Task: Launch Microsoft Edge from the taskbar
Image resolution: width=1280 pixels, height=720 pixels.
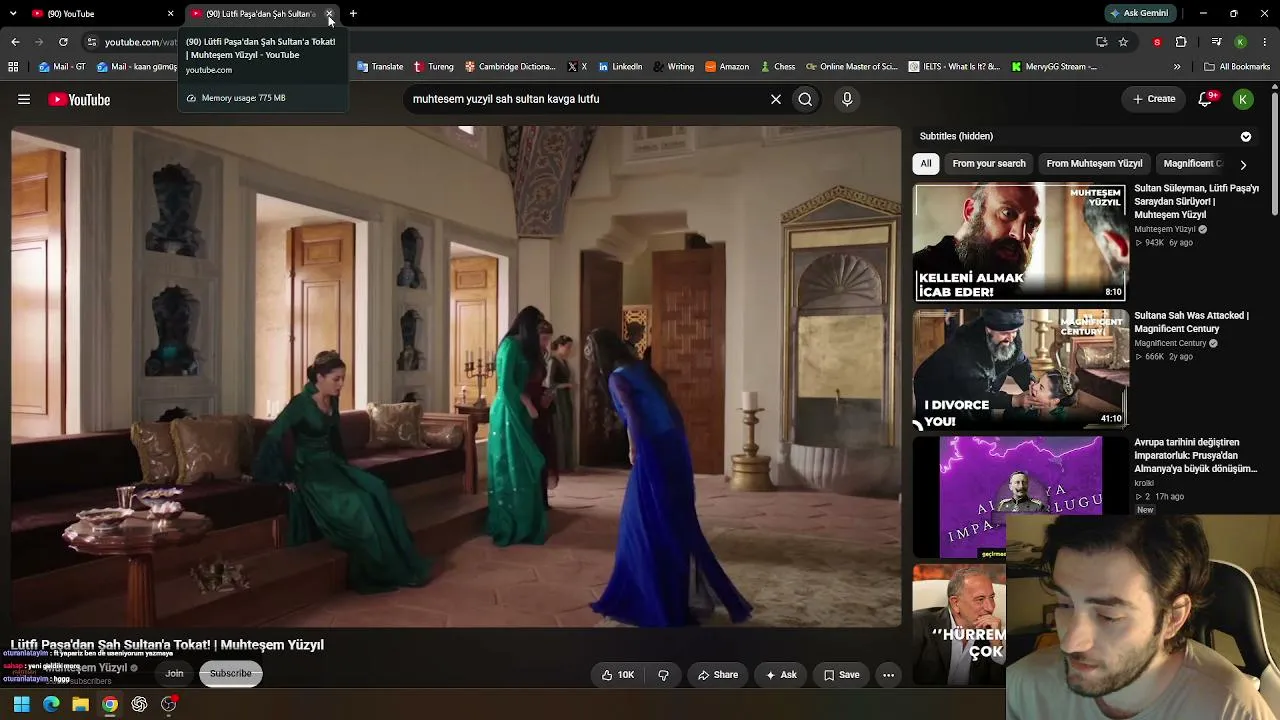Action: point(51,704)
